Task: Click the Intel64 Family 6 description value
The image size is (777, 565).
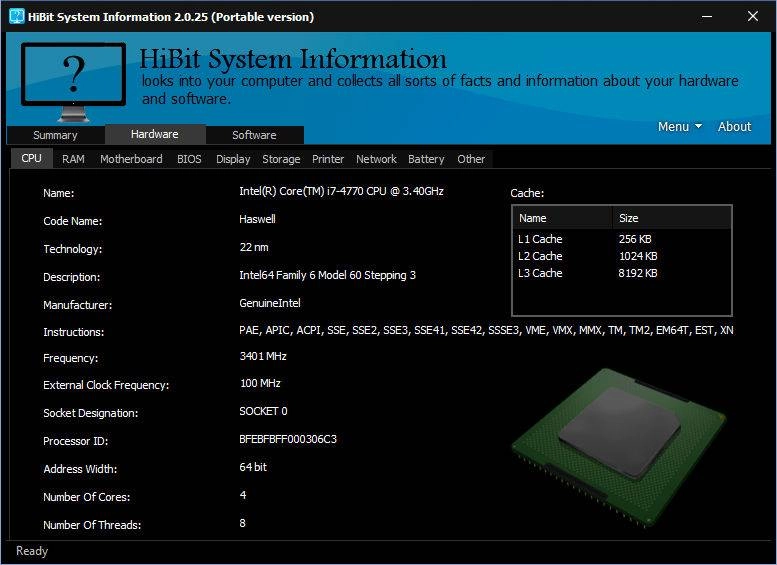Action: point(327,275)
